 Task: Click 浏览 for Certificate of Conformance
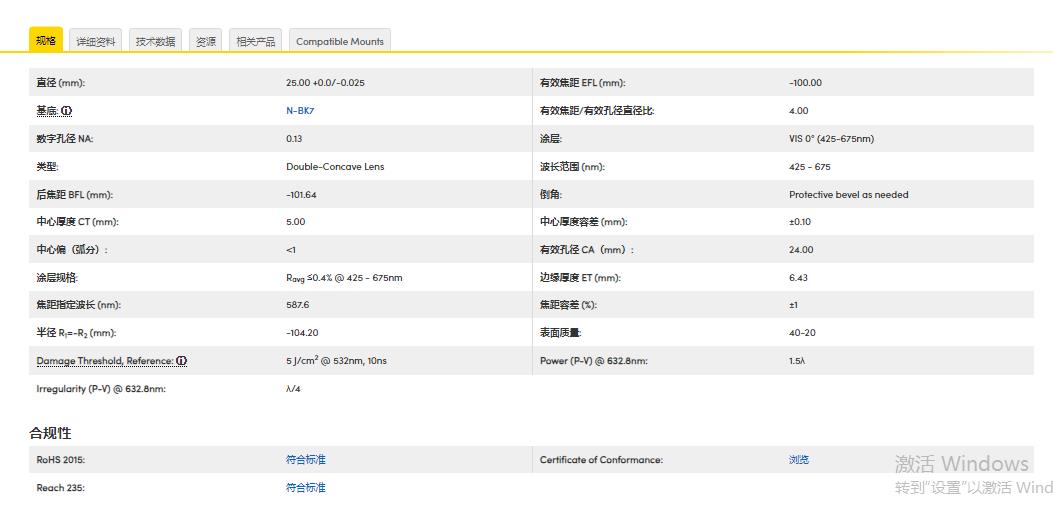pos(799,460)
